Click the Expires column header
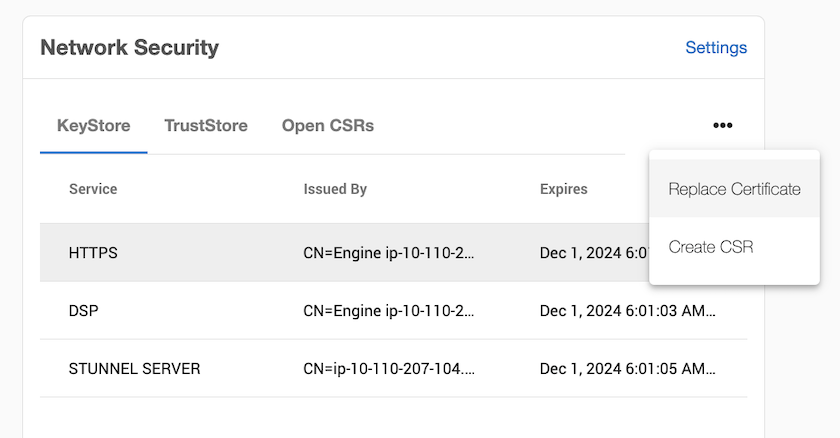 pyautogui.click(x=563, y=189)
